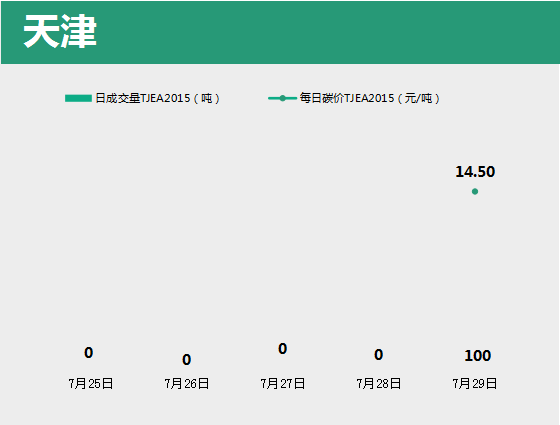Select the zero label above 7月27日
Image resolution: width=560 pixels, height=425 pixels.
pos(282,349)
